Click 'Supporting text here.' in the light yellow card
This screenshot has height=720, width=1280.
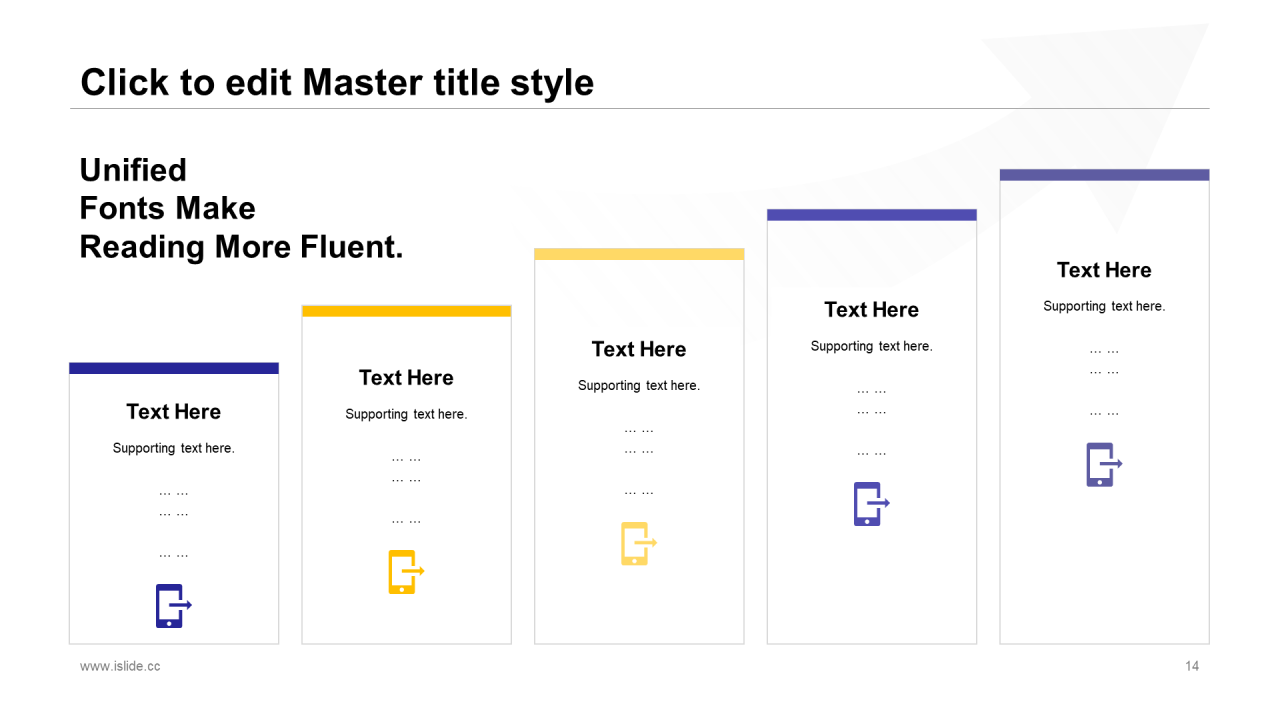[x=639, y=385]
